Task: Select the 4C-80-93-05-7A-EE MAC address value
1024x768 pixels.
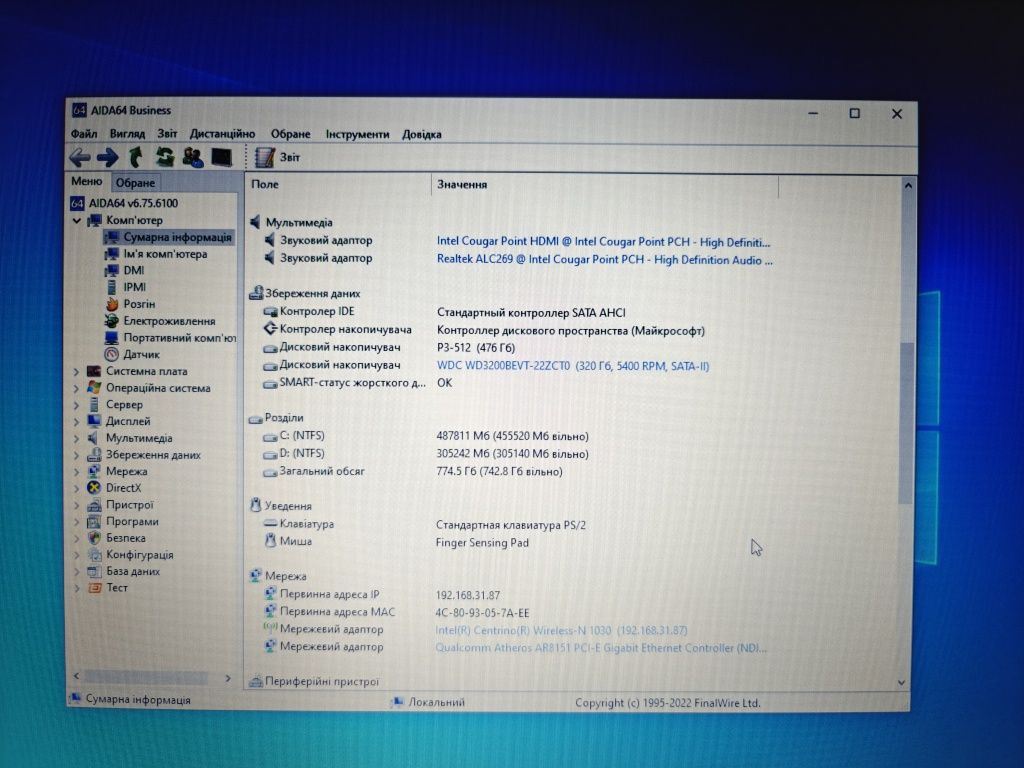Action: (x=482, y=613)
